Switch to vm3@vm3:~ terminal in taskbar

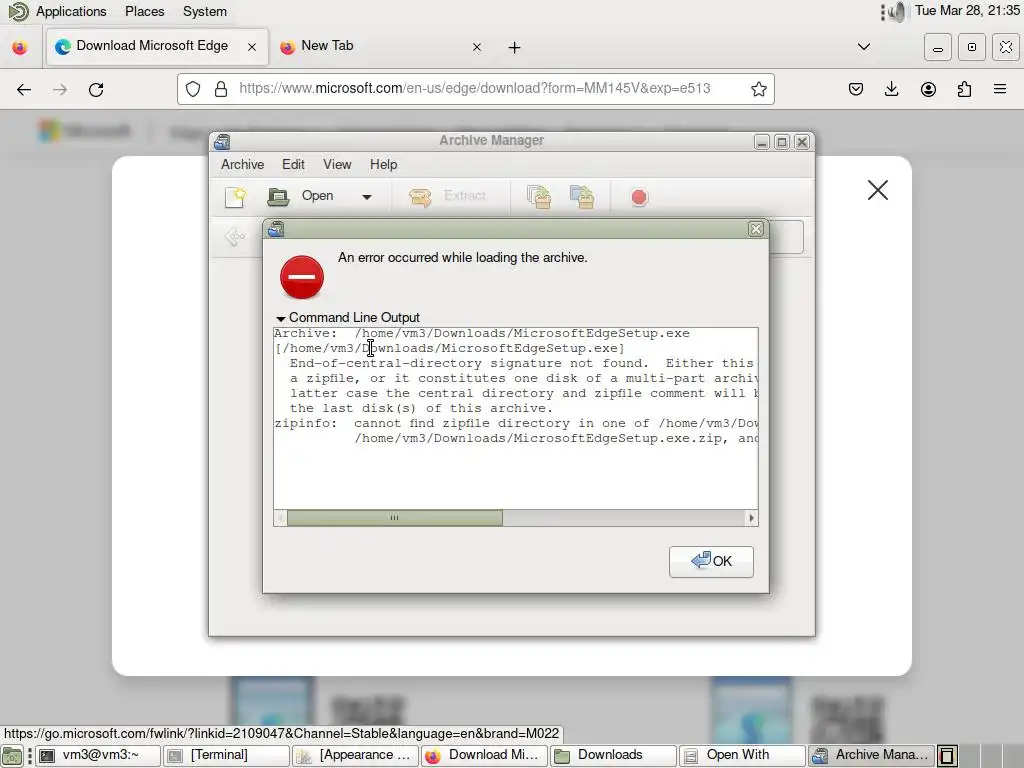97,756
